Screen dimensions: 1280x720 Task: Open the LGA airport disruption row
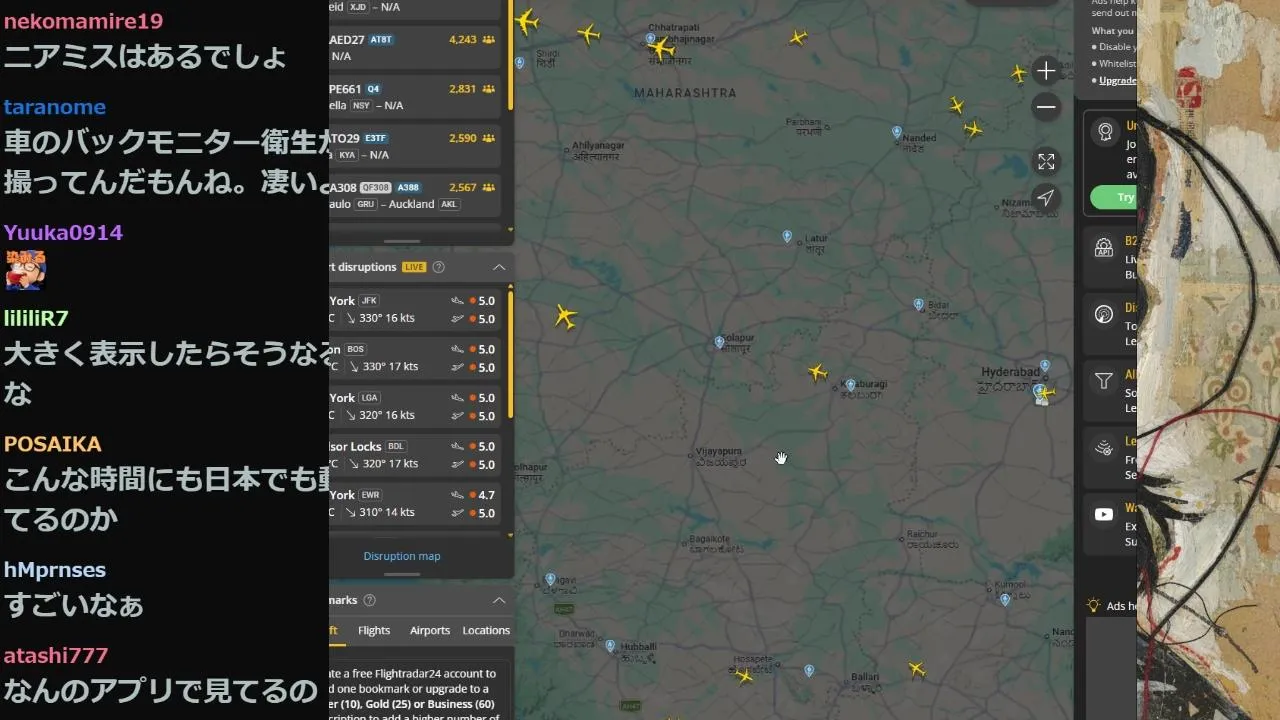coord(415,406)
